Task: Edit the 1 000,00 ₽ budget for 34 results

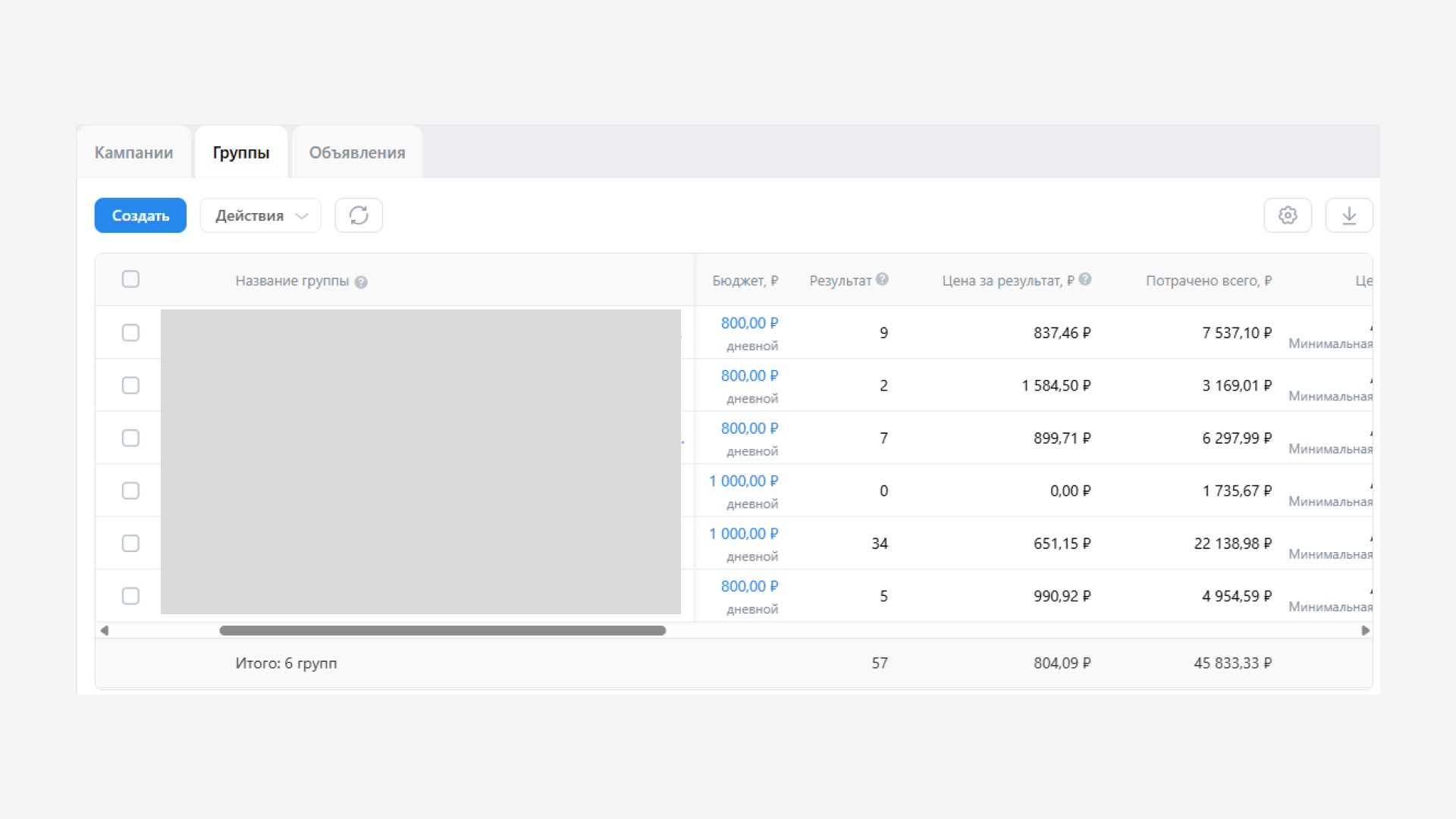Action: [743, 534]
